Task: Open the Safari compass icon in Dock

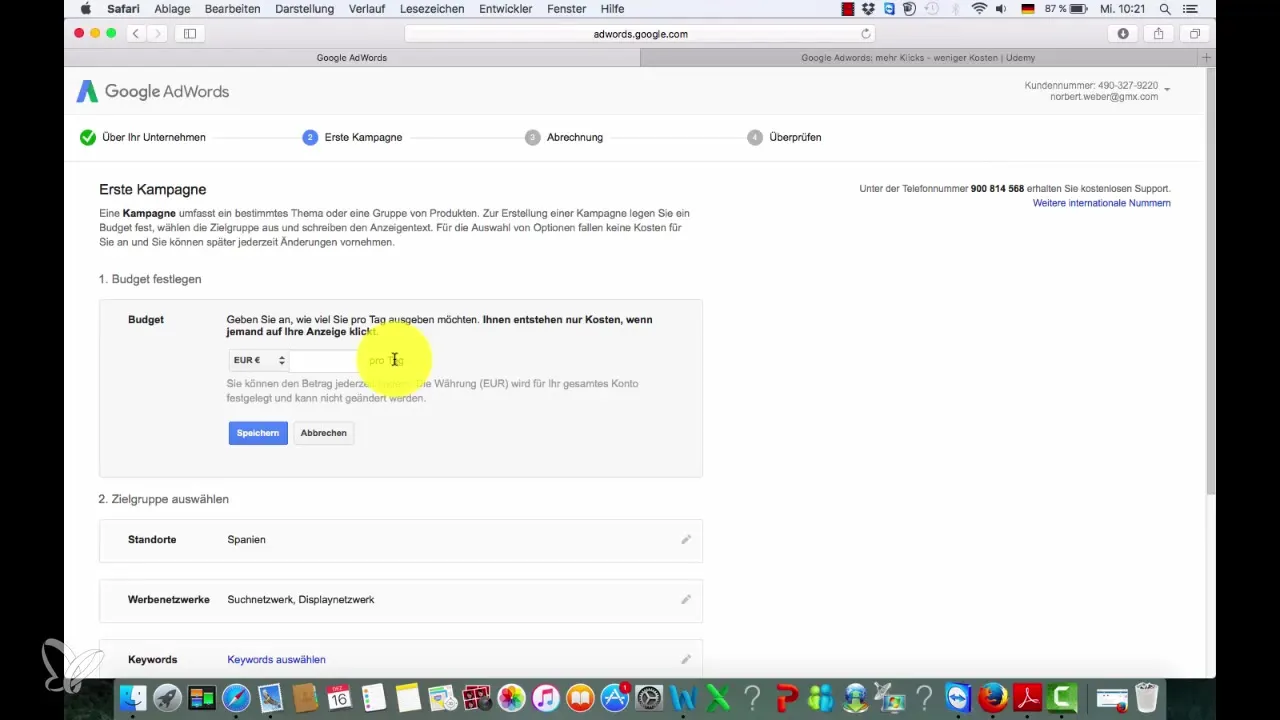Action: [x=236, y=698]
